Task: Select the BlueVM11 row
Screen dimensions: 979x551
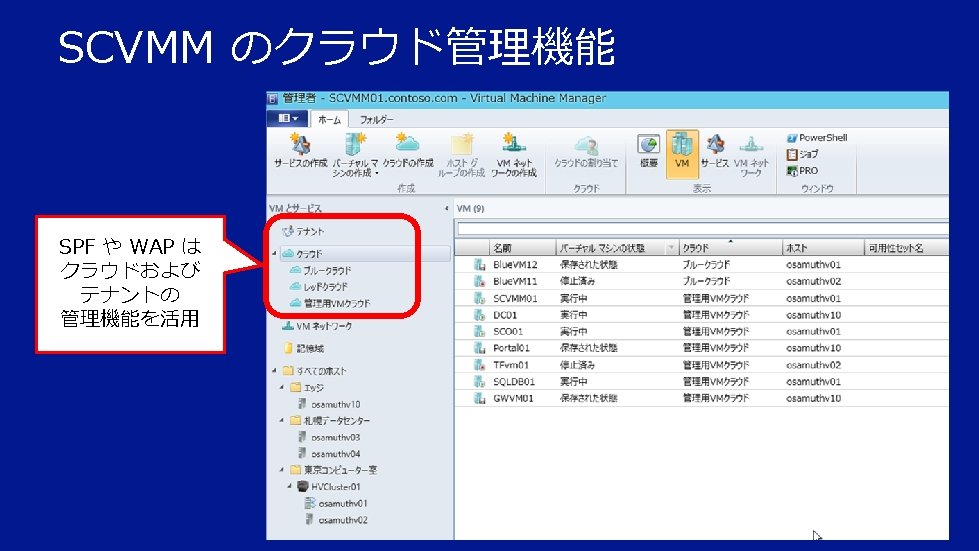Action: (x=701, y=281)
